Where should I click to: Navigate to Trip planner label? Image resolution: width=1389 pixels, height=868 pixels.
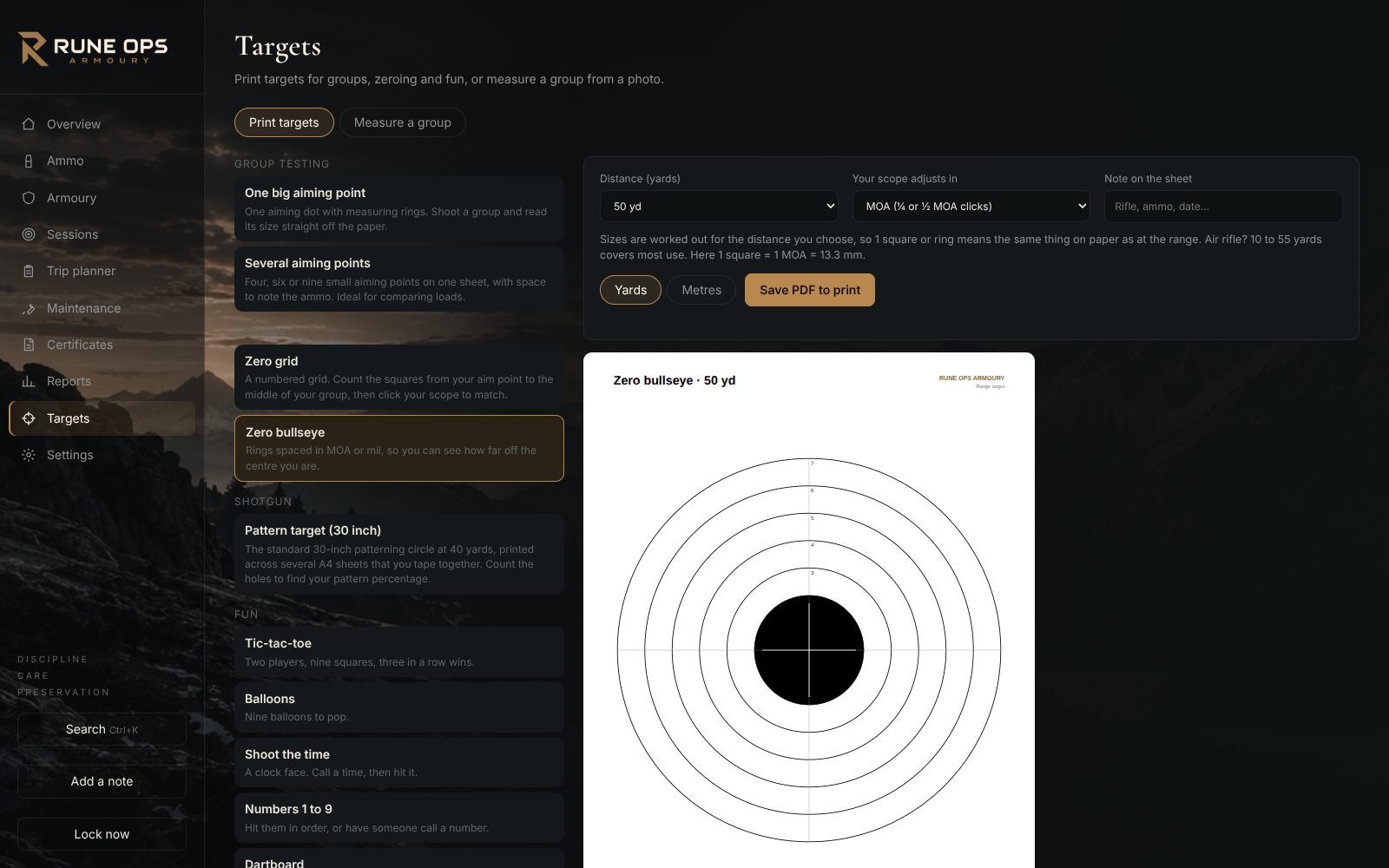[81, 271]
